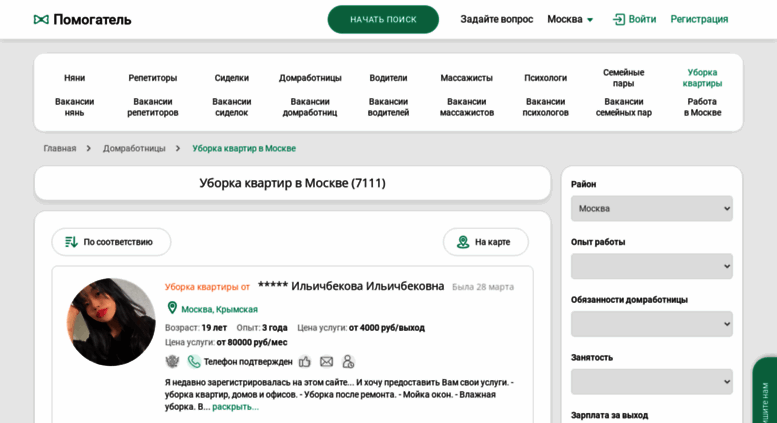Click the Помогатель bow-tie logo icon

pos(41,19)
